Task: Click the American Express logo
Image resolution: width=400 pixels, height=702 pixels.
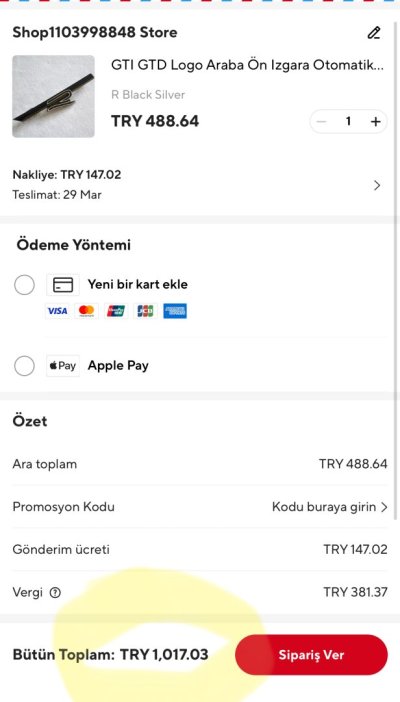Action: 175,311
